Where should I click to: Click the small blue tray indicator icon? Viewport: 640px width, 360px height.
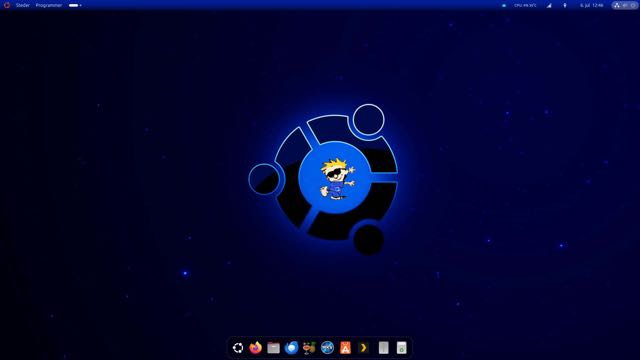click(x=504, y=5)
